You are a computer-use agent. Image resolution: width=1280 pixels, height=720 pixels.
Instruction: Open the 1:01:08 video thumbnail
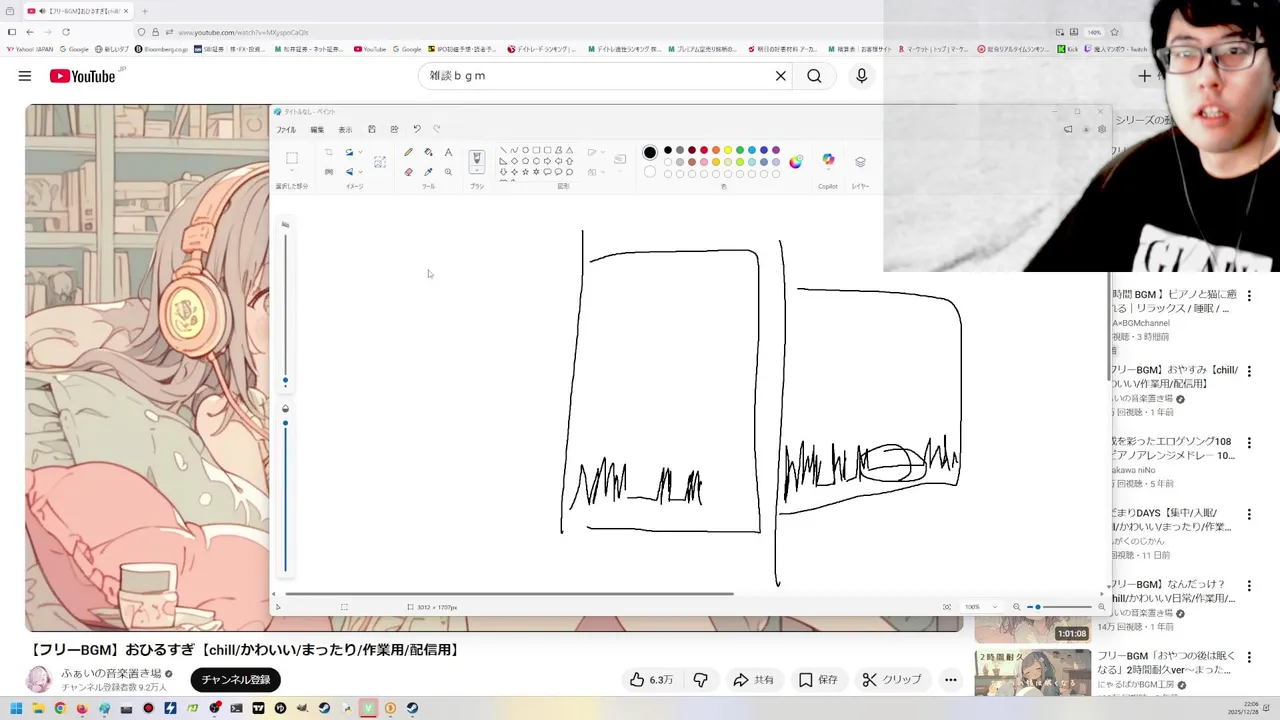[1033, 632]
